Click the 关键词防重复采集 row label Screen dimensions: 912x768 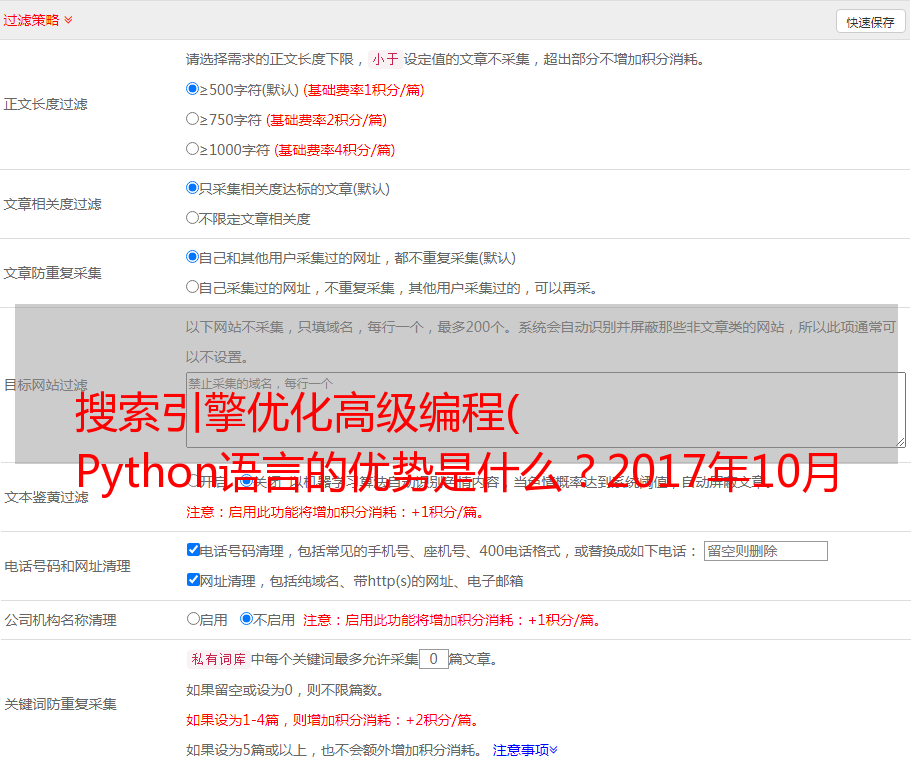point(60,704)
